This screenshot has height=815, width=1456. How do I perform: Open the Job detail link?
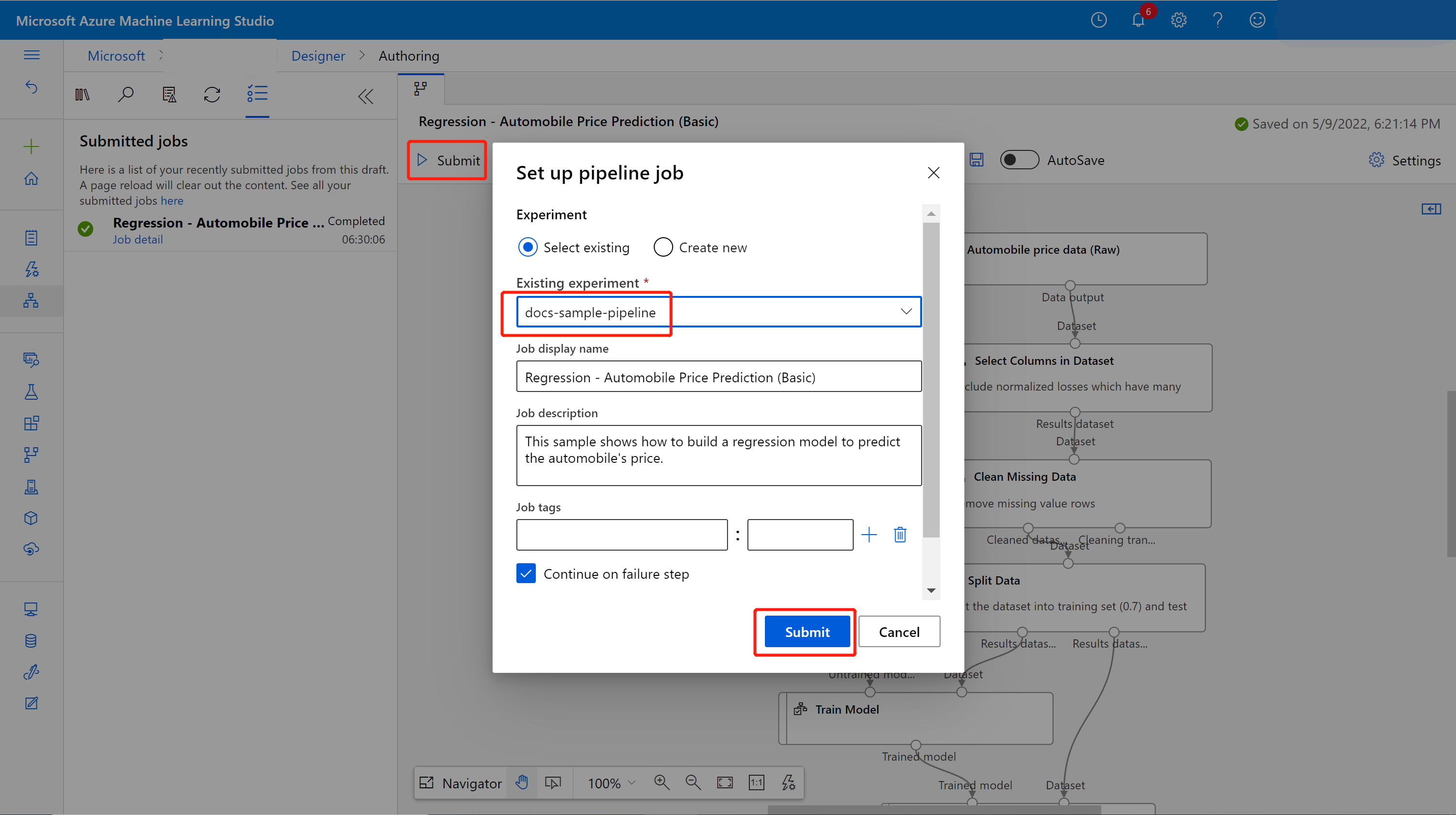[137, 240]
